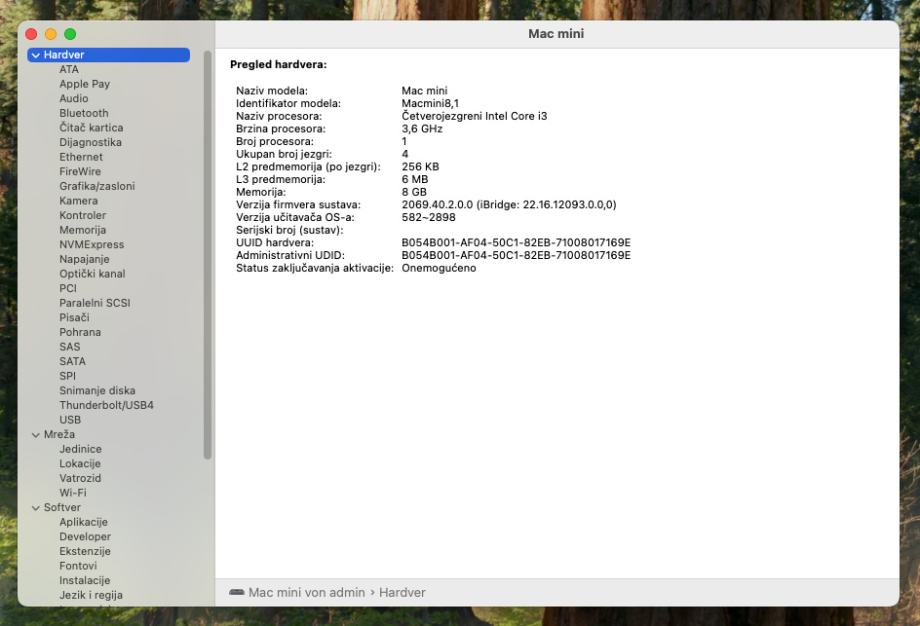
Task: Click the 8 GB memory value
Action: tap(414, 192)
